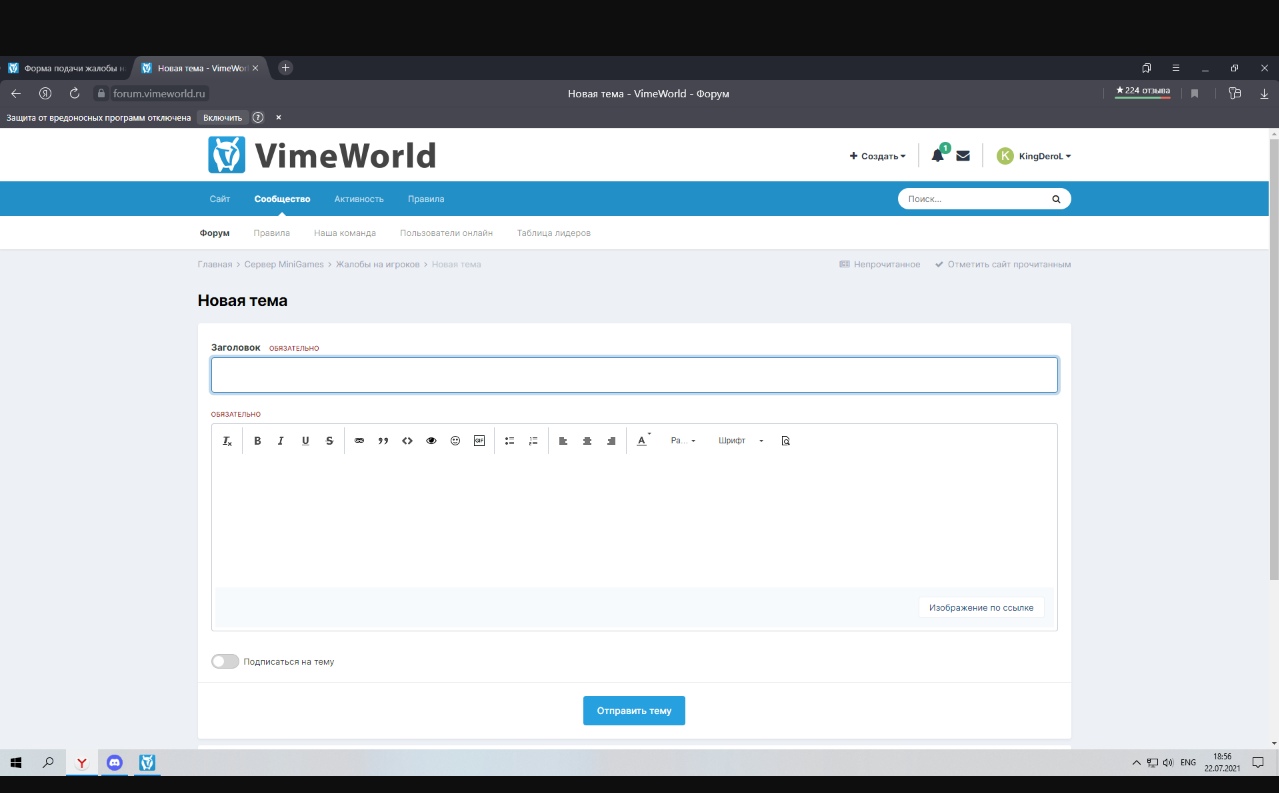Open the text color picker
1279x793 pixels.
click(643, 441)
